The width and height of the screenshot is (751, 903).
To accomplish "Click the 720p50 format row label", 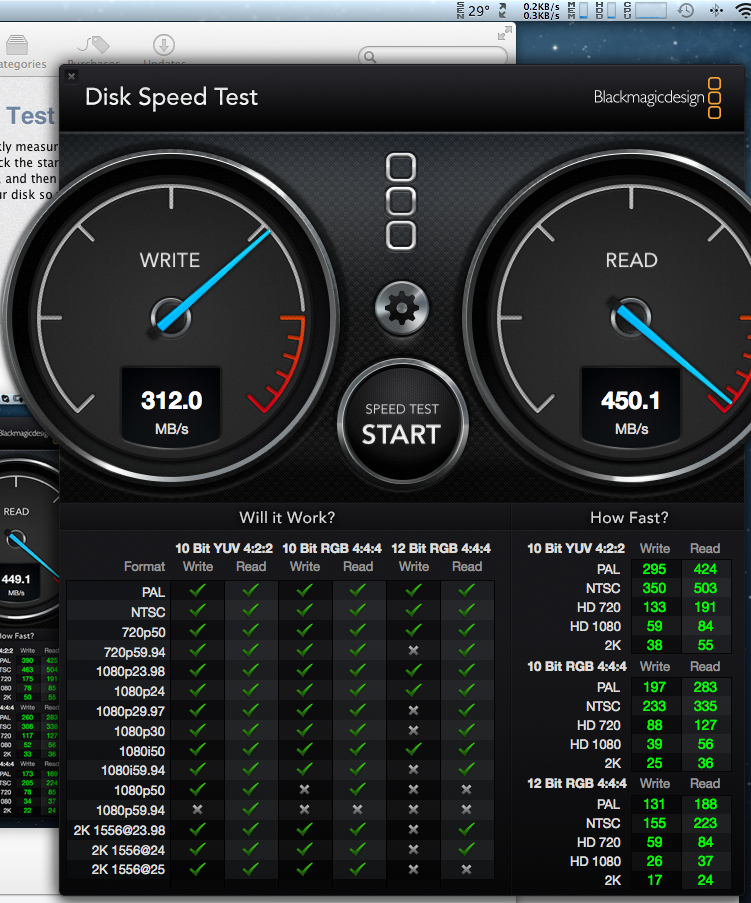I will [x=143, y=632].
